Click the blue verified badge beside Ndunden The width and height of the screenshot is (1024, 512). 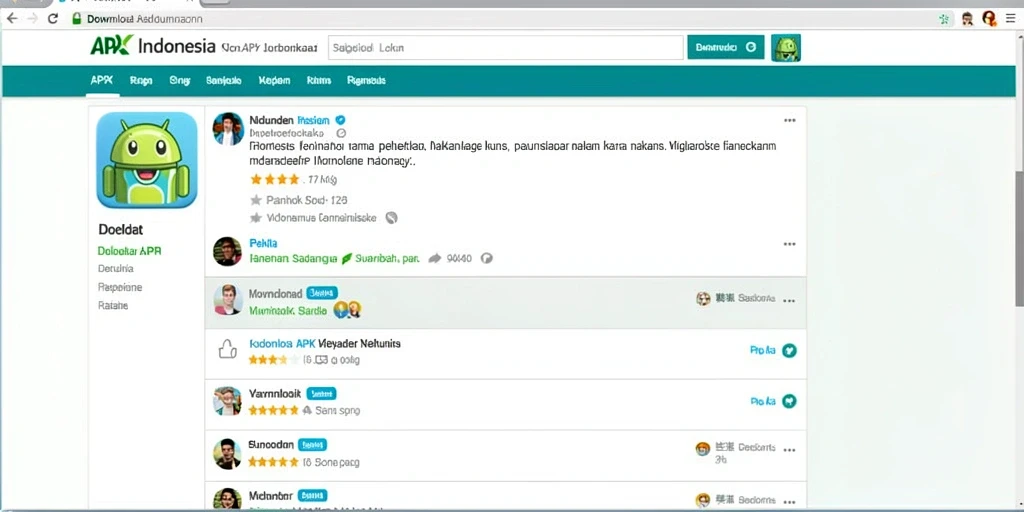(340, 120)
